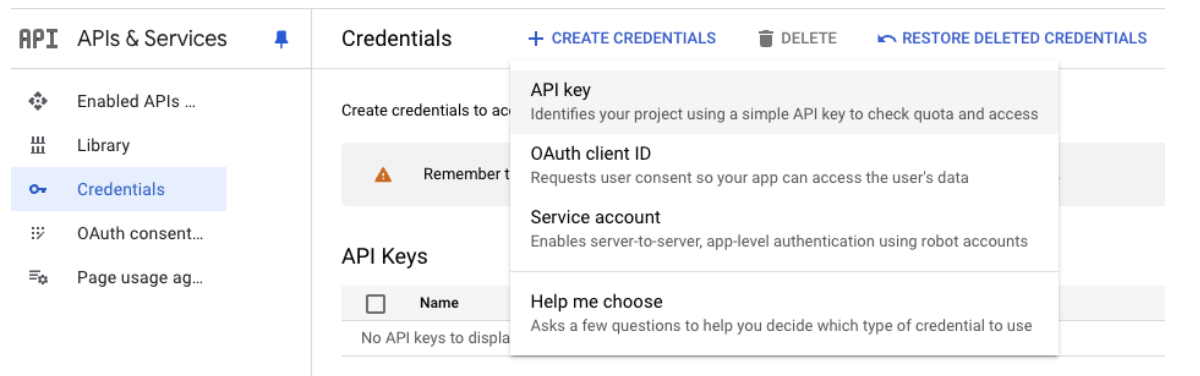This screenshot has width=1200, height=376.
Task: Click the Name column header
Action: (x=439, y=303)
